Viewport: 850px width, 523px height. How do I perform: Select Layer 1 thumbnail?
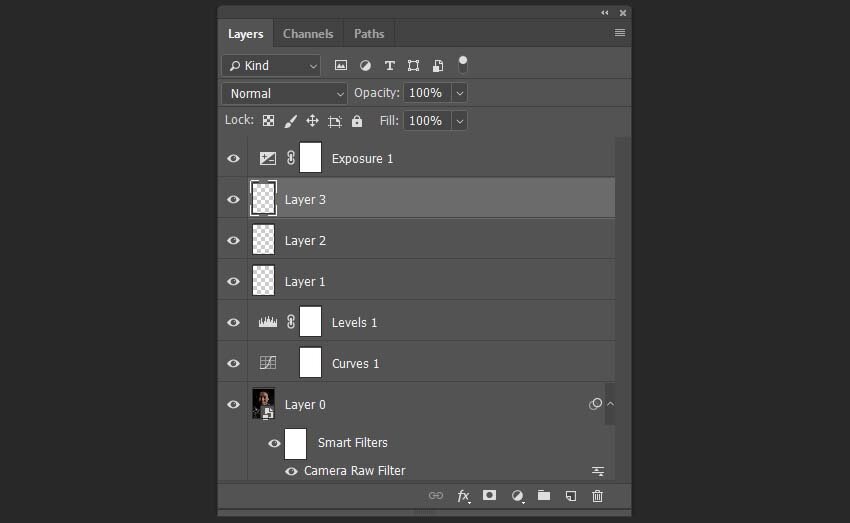pos(263,280)
